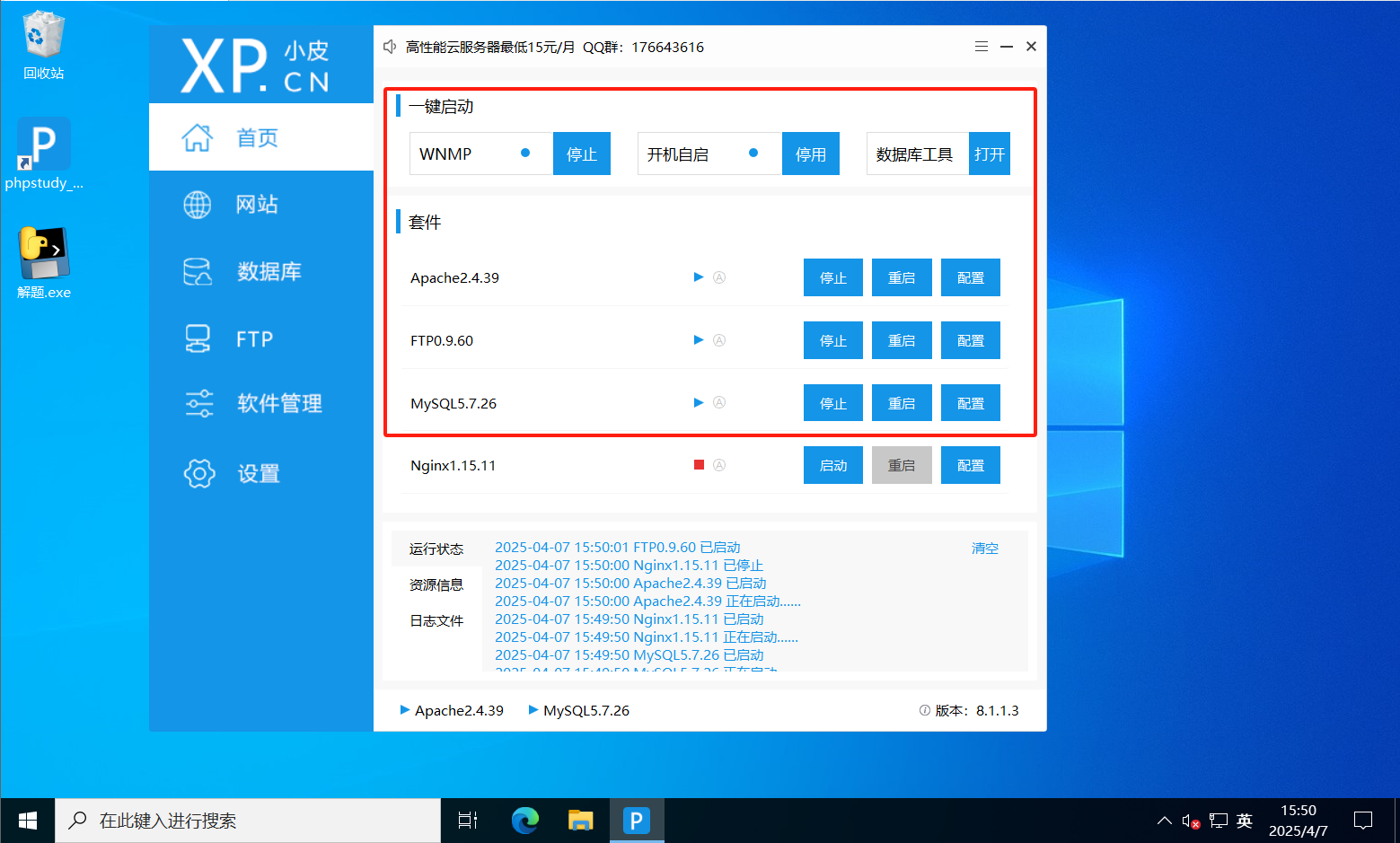This screenshot has width=1400, height=843.
Task: Click the gear icon beside 设置
Action: (x=199, y=473)
